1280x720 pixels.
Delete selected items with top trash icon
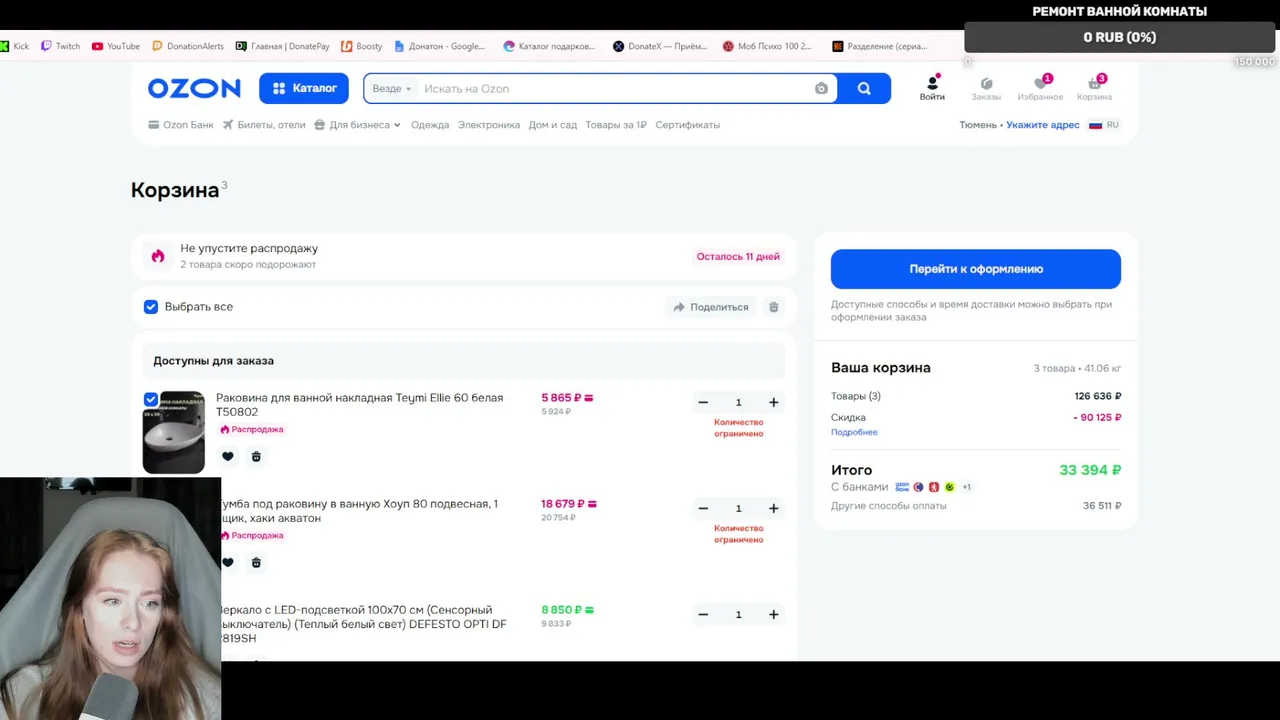773,307
